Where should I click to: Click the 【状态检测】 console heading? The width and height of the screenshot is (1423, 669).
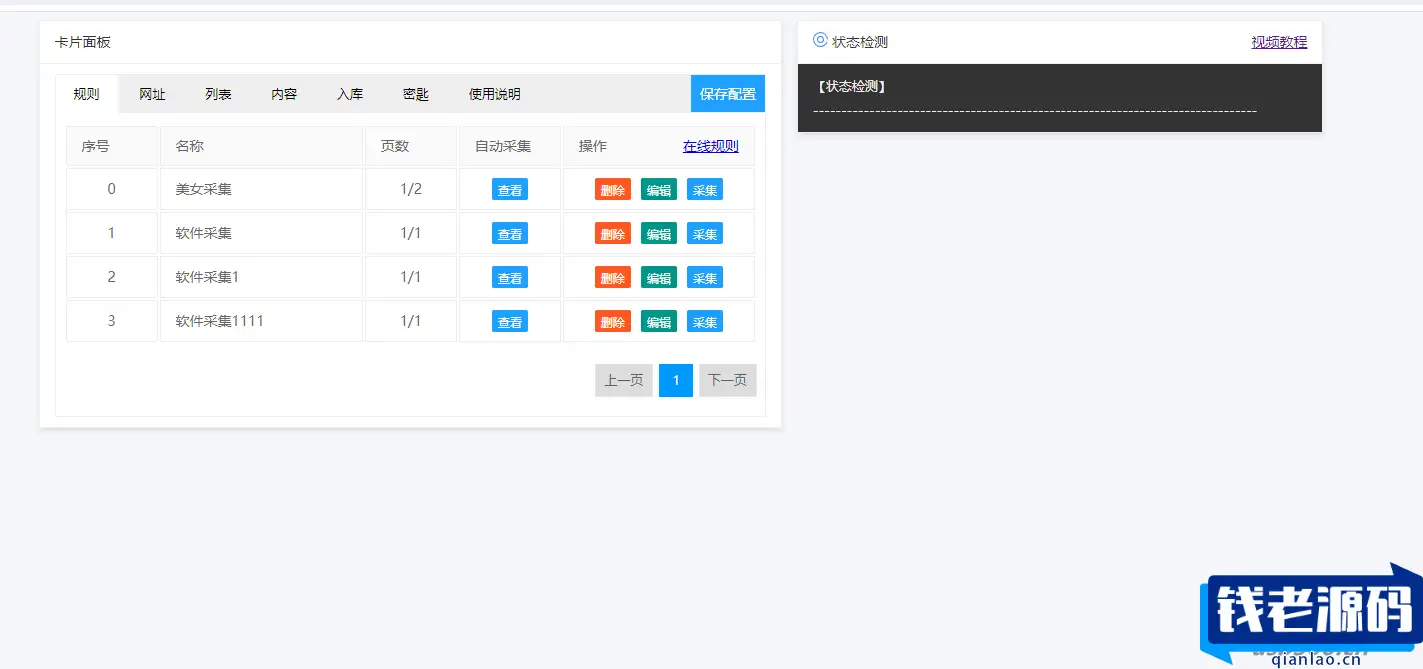851,87
